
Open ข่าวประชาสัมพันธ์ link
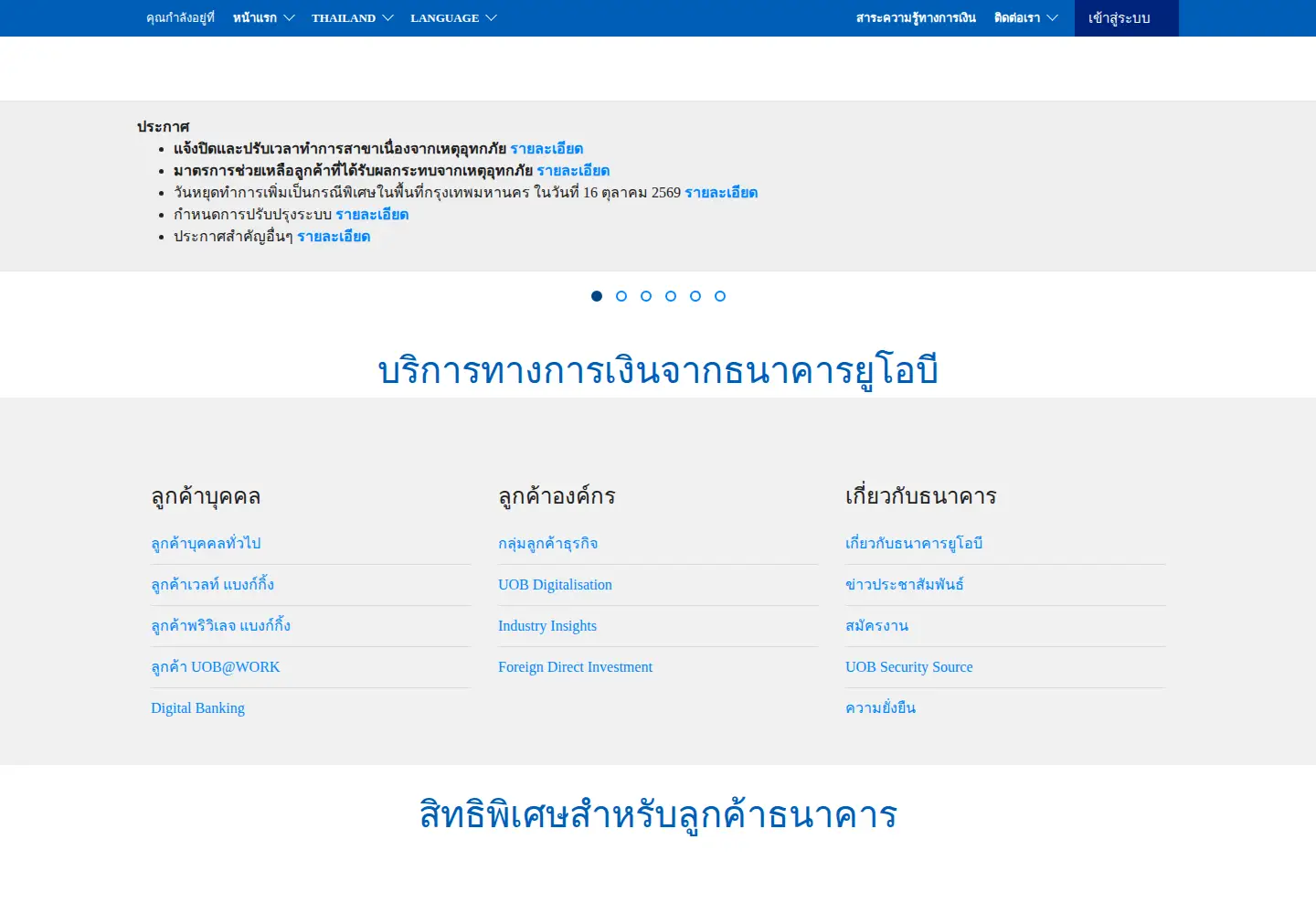click(x=905, y=585)
